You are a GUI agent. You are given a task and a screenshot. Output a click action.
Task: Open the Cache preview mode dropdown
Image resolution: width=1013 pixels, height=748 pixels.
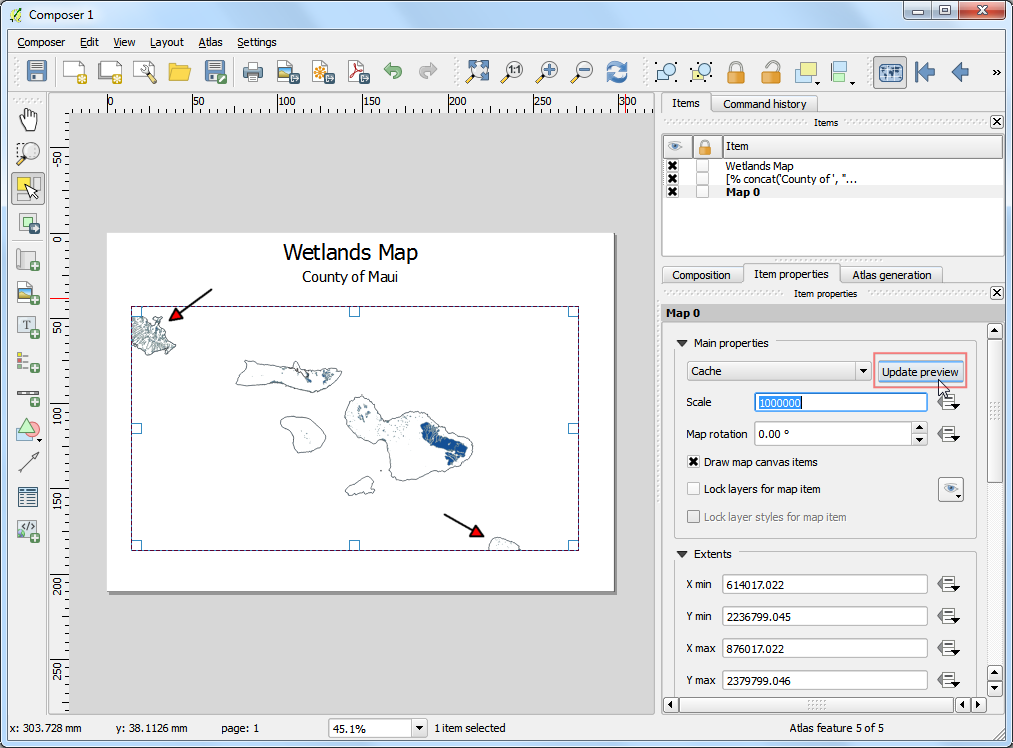(778, 371)
